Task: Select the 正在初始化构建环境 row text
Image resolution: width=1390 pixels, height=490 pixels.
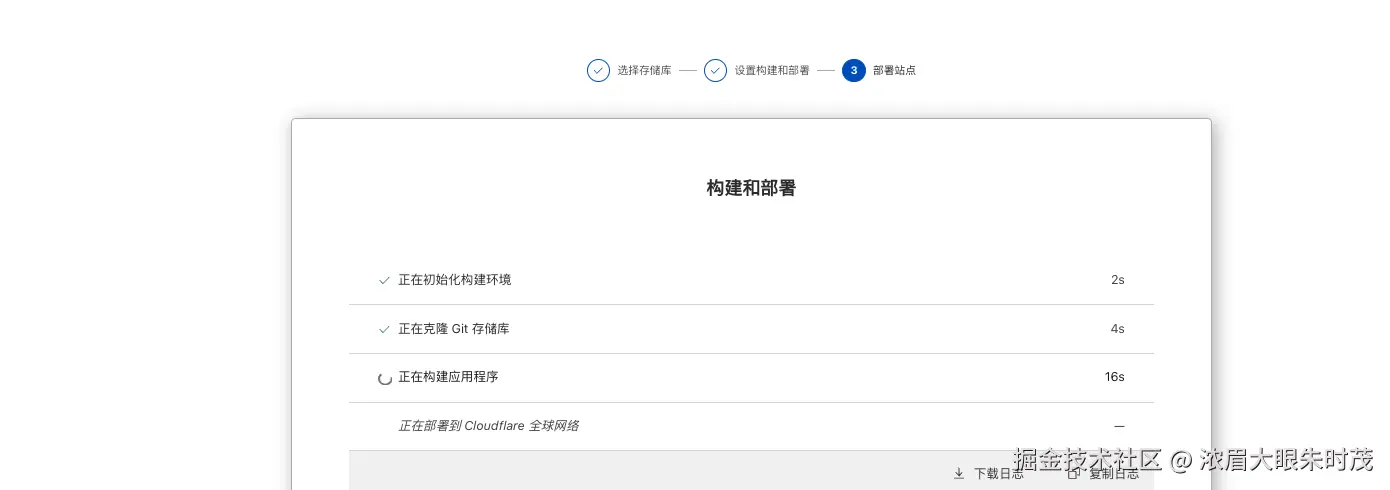Action: click(x=455, y=280)
